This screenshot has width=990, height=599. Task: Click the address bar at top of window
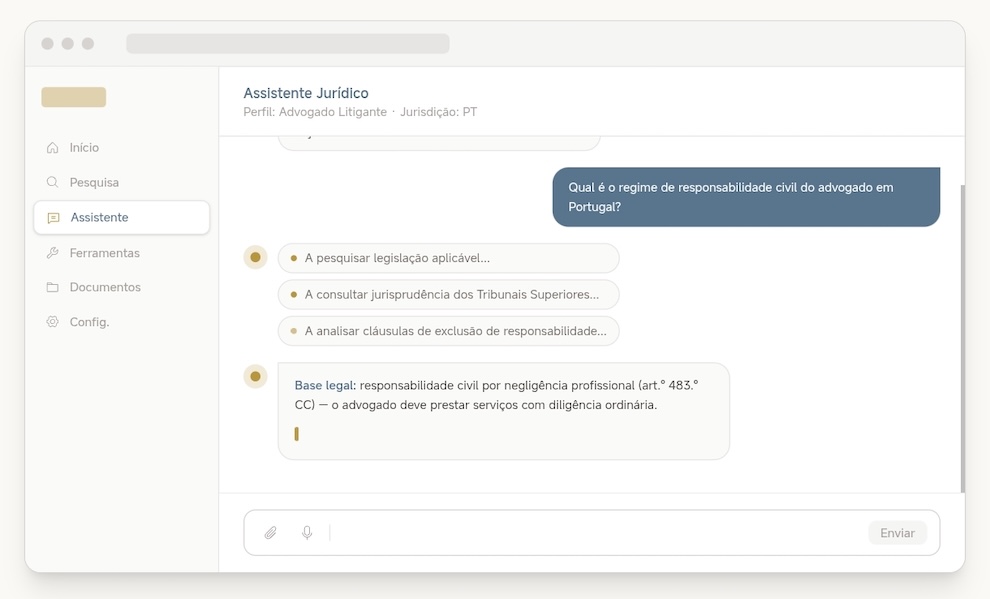(x=287, y=44)
